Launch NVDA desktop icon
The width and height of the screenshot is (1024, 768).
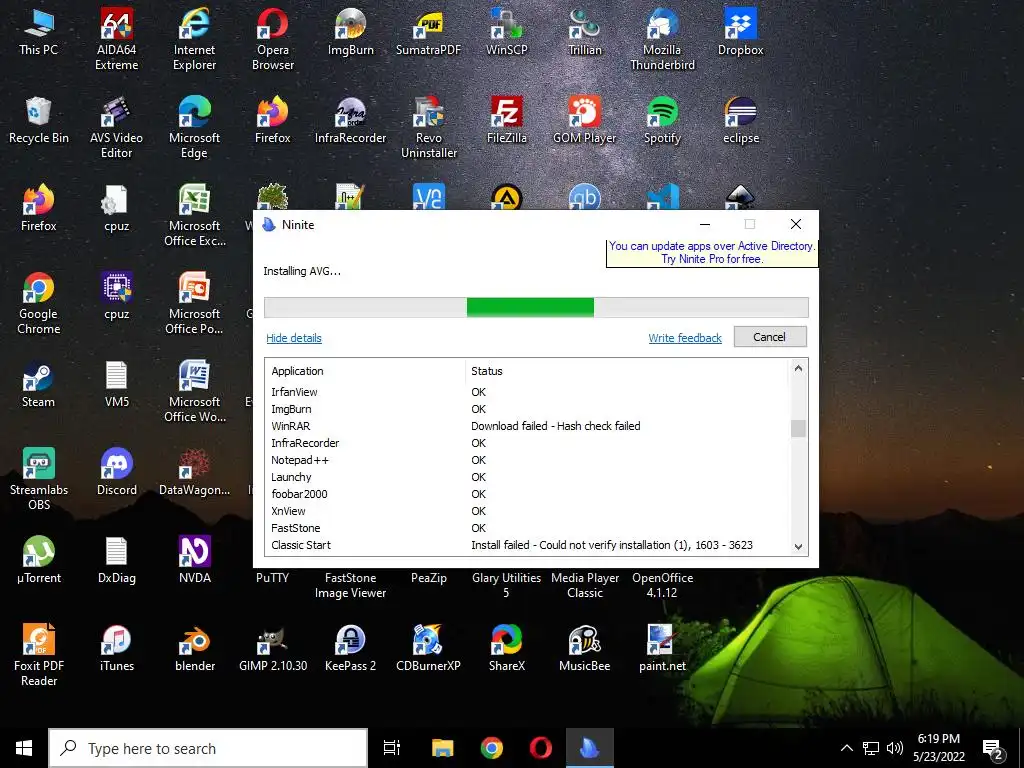click(x=194, y=560)
